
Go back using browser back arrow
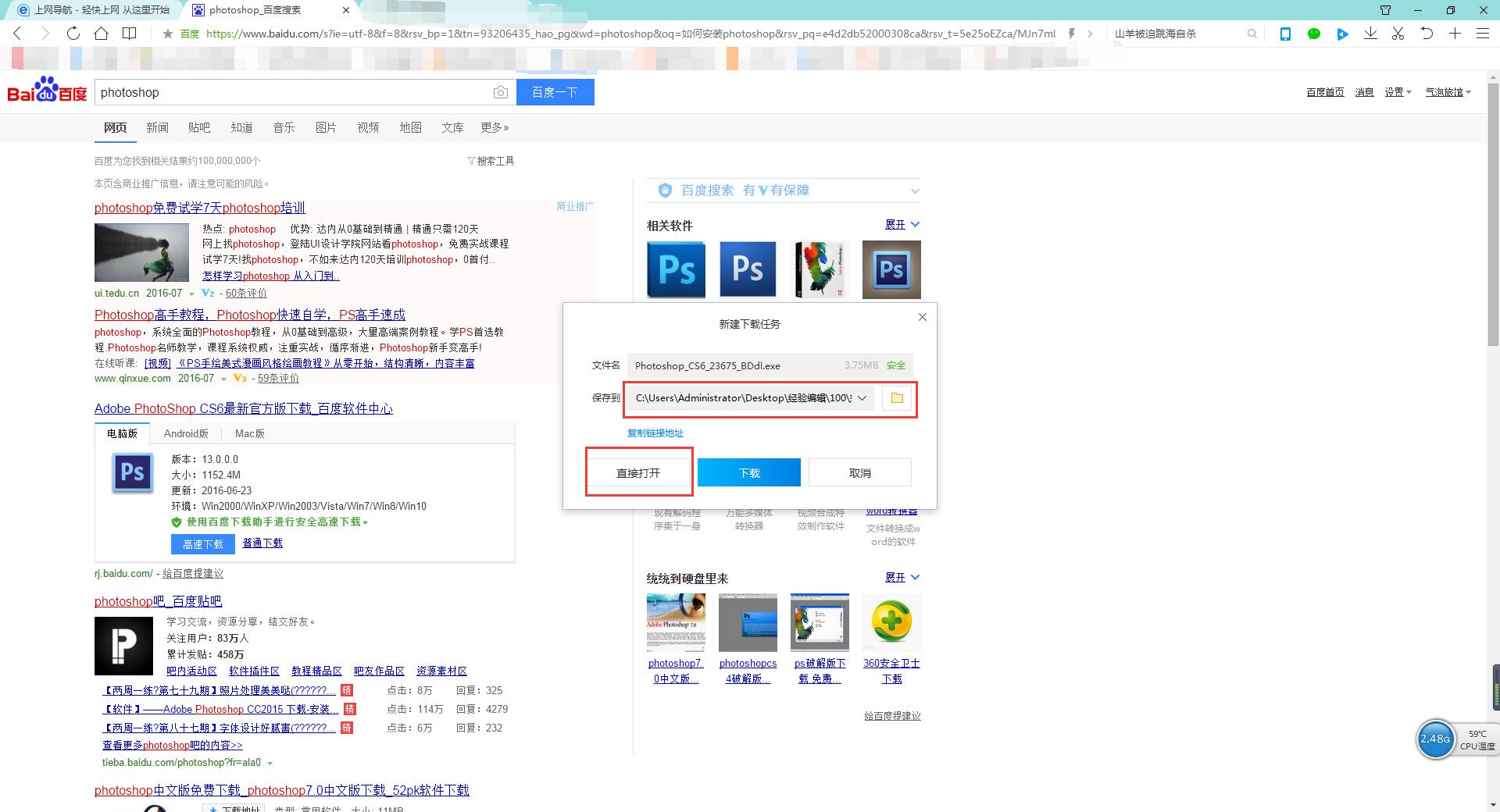(17, 34)
